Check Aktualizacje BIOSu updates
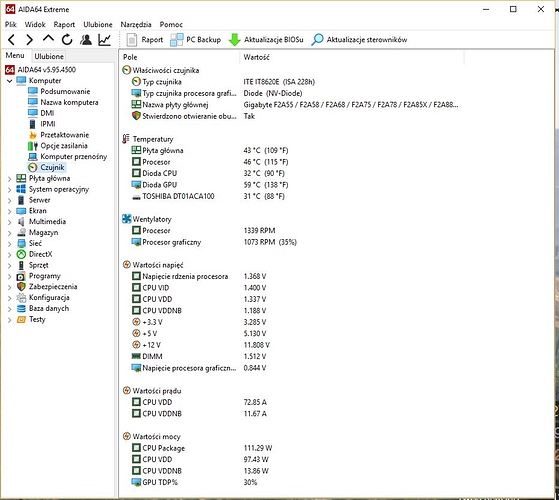This screenshot has width=559, height=500. pyautogui.click(x=266, y=40)
